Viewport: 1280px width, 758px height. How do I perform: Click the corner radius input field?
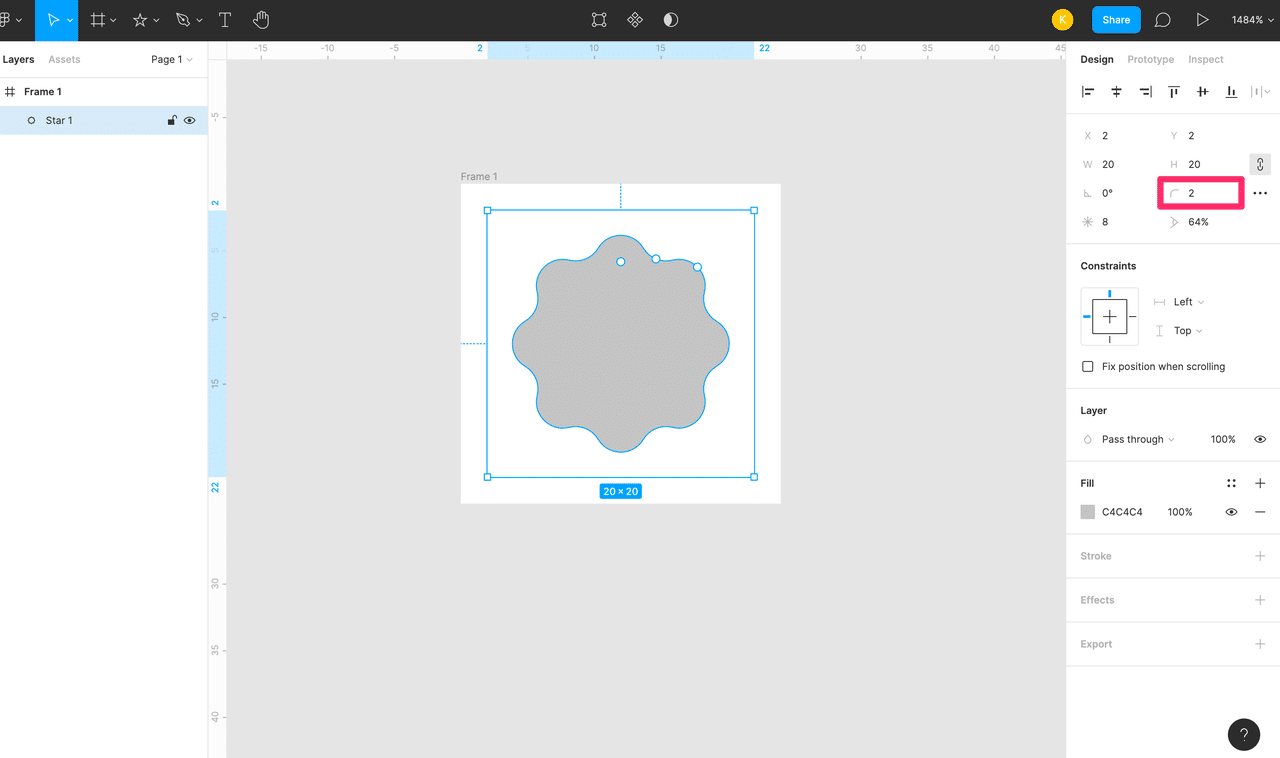[x=1210, y=193]
